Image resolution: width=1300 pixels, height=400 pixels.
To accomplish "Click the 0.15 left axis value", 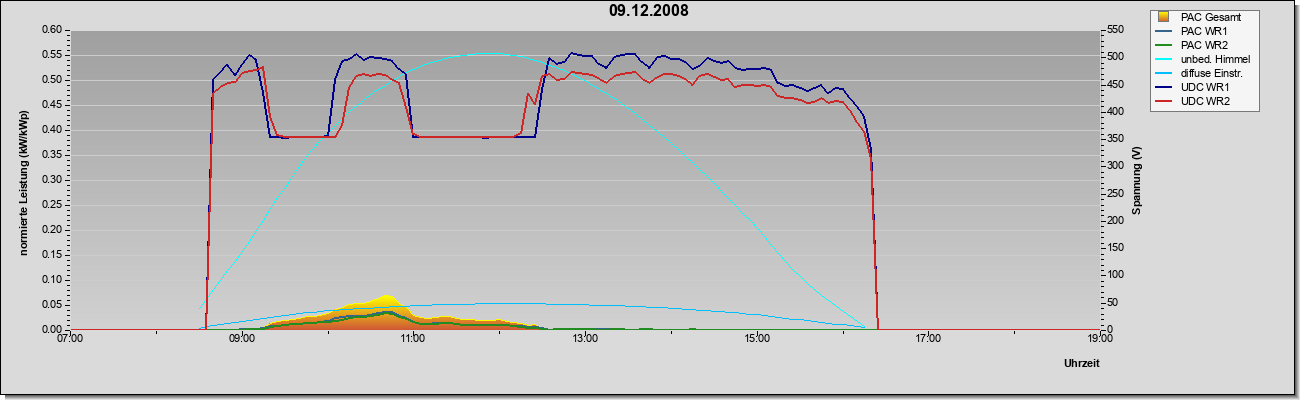I will (x=52, y=255).
